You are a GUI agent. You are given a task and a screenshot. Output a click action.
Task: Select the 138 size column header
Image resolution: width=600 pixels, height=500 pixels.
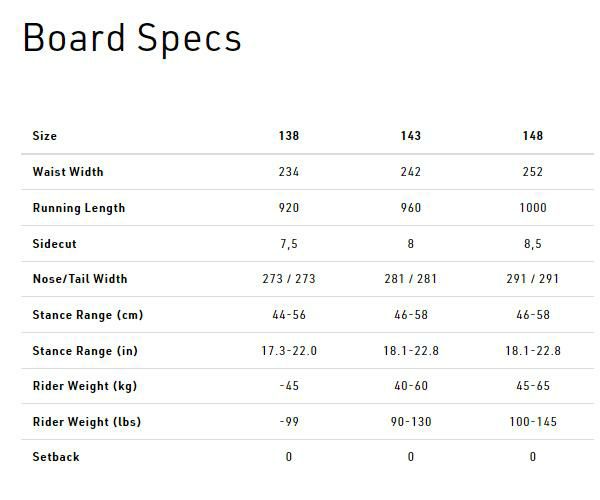[289, 136]
